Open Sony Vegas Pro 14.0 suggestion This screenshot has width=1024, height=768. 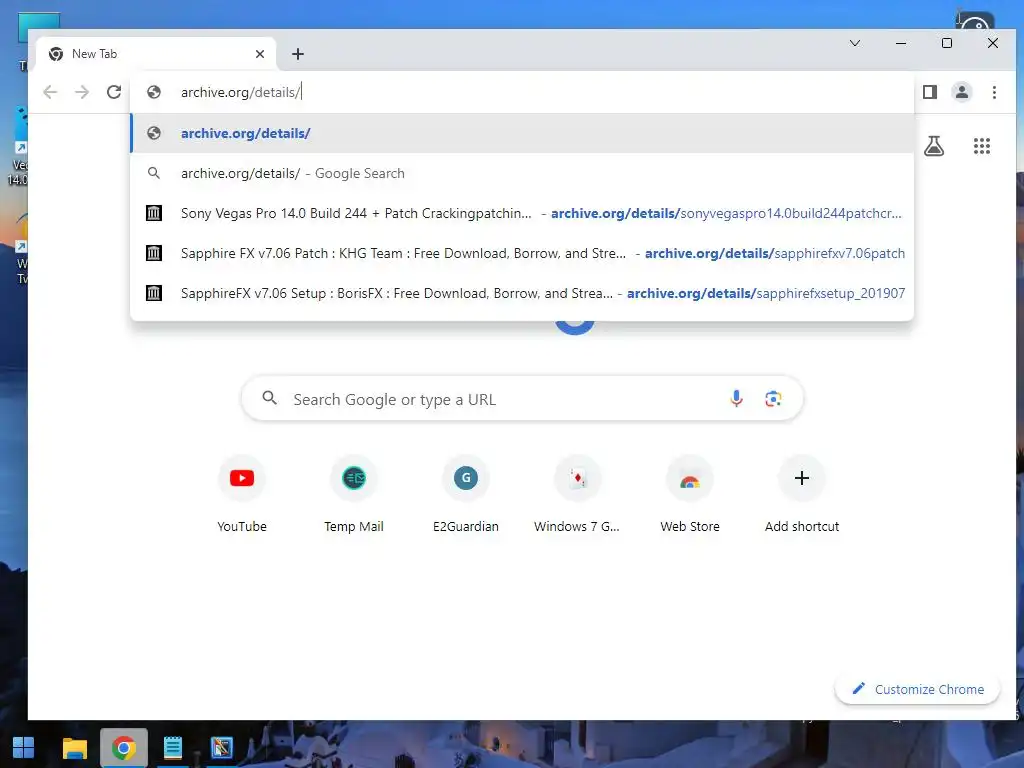click(x=522, y=214)
